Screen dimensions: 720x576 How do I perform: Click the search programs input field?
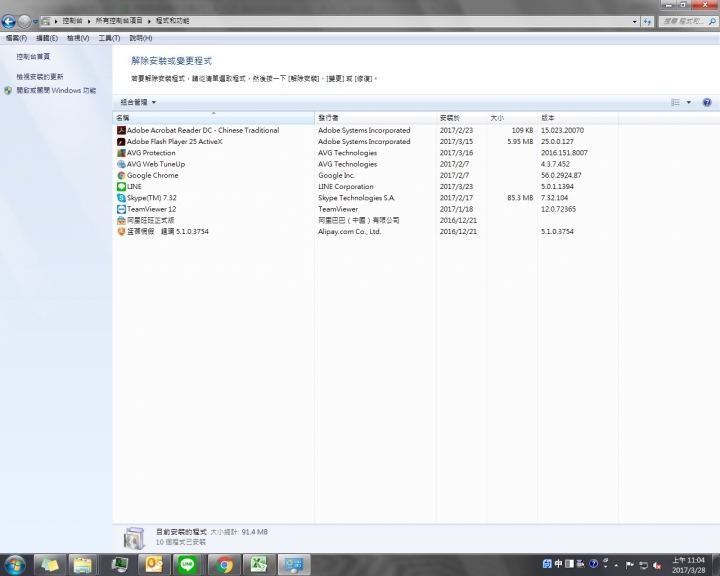[x=683, y=21]
